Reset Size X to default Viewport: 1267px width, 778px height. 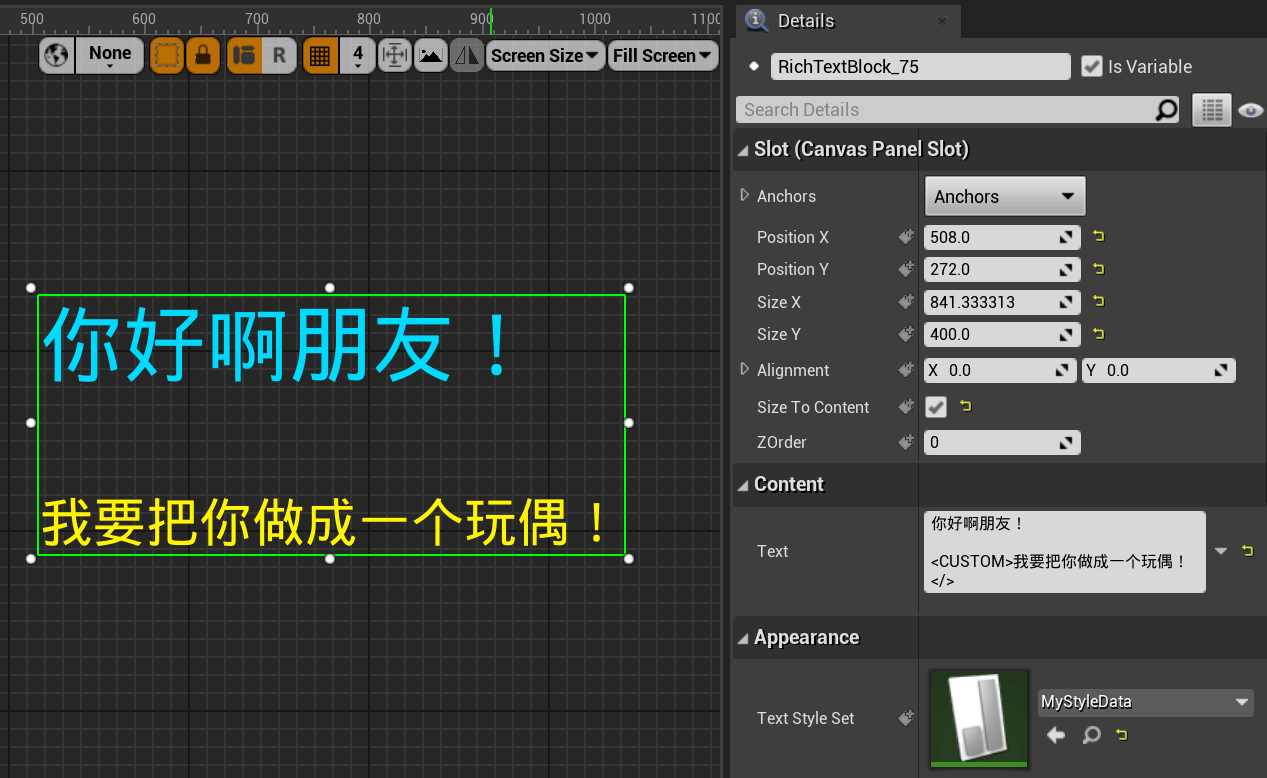tap(1098, 302)
